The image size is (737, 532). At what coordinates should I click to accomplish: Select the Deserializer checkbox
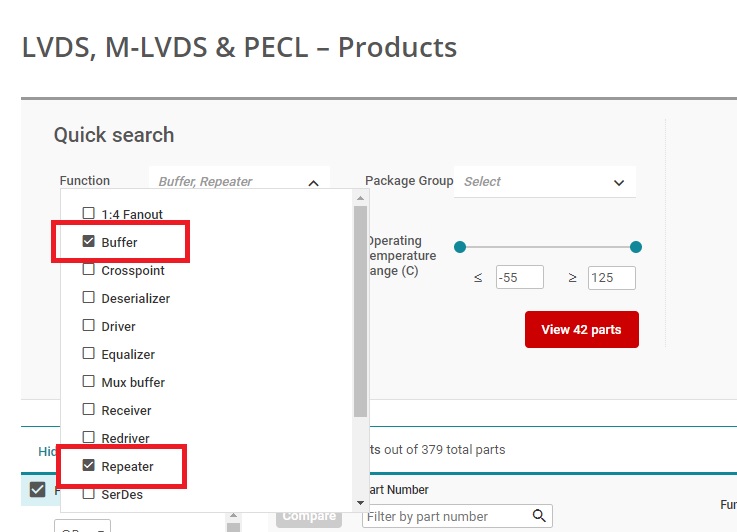89,298
